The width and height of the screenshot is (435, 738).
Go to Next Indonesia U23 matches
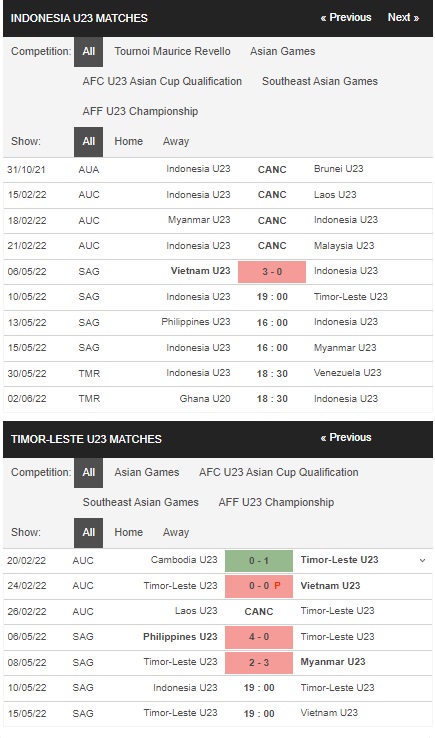click(403, 17)
